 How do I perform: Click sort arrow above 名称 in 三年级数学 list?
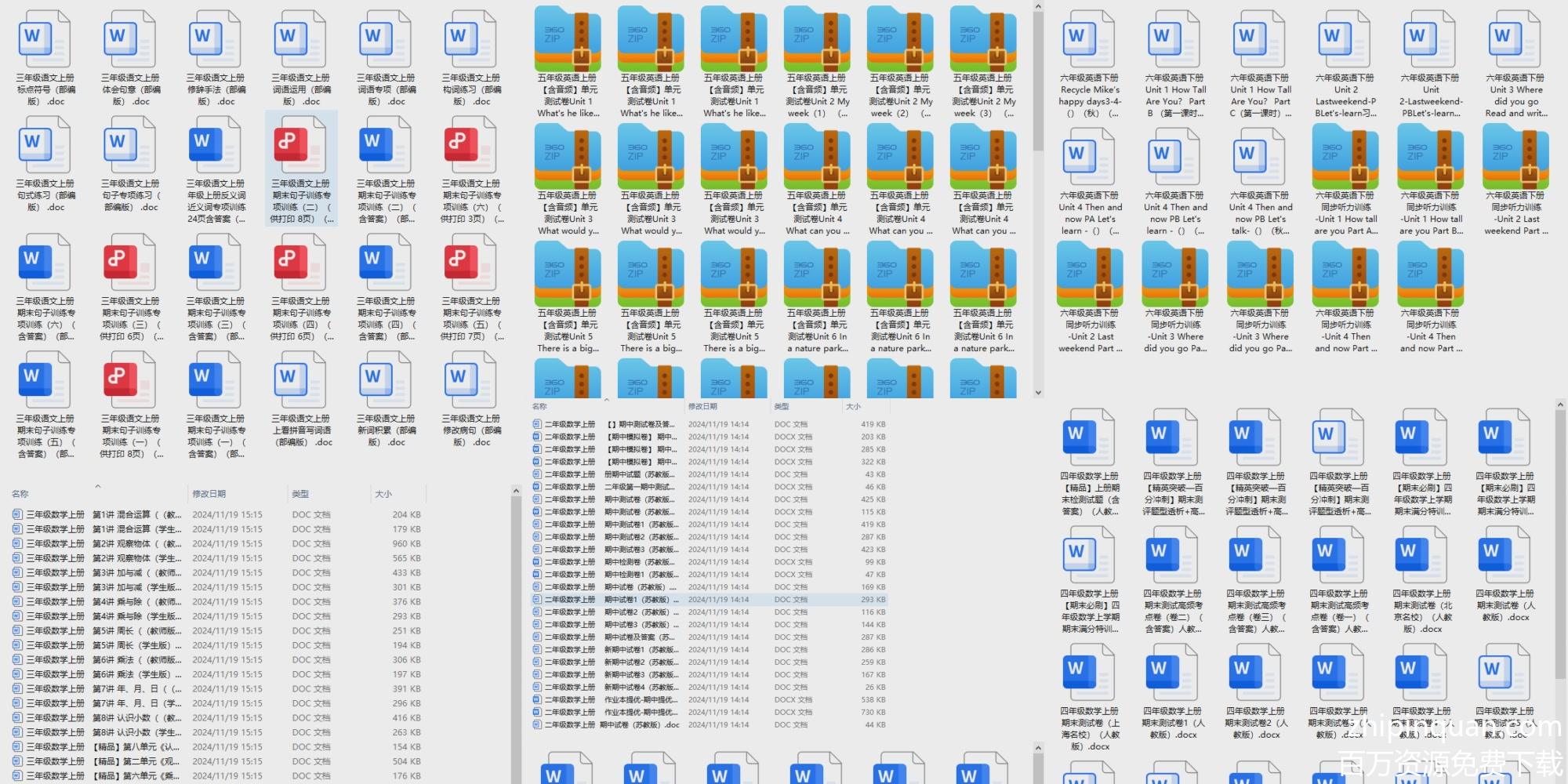(98, 486)
